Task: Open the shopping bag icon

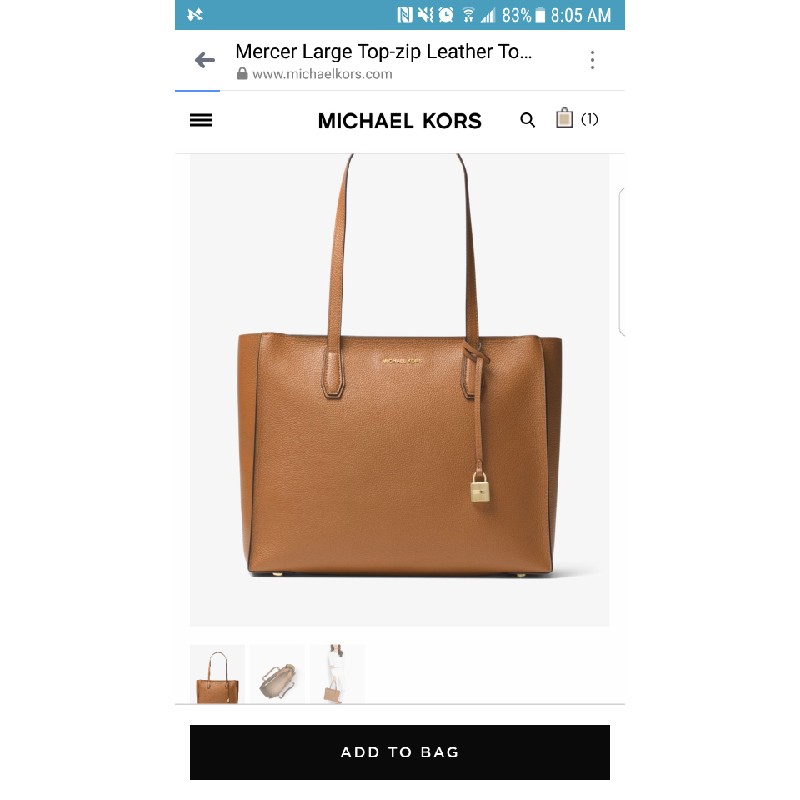Action: 564,118
